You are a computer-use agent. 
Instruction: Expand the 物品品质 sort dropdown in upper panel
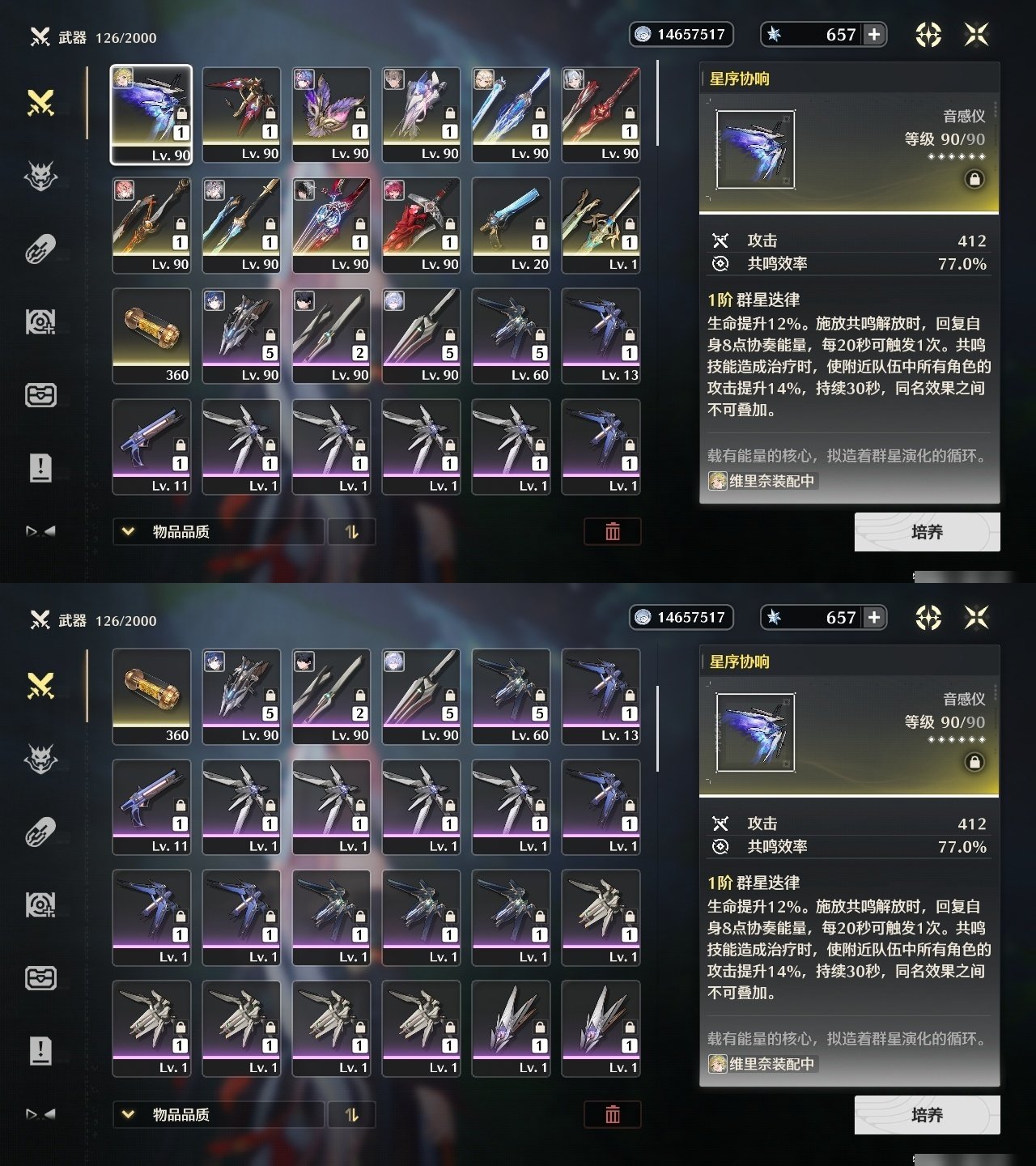click(219, 531)
